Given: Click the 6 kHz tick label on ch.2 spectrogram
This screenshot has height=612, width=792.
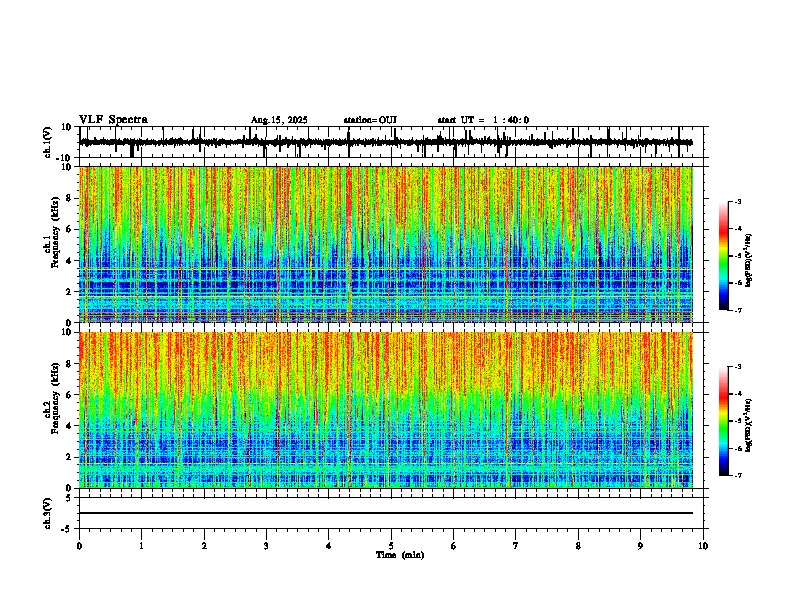Looking at the screenshot, I should coord(70,395).
